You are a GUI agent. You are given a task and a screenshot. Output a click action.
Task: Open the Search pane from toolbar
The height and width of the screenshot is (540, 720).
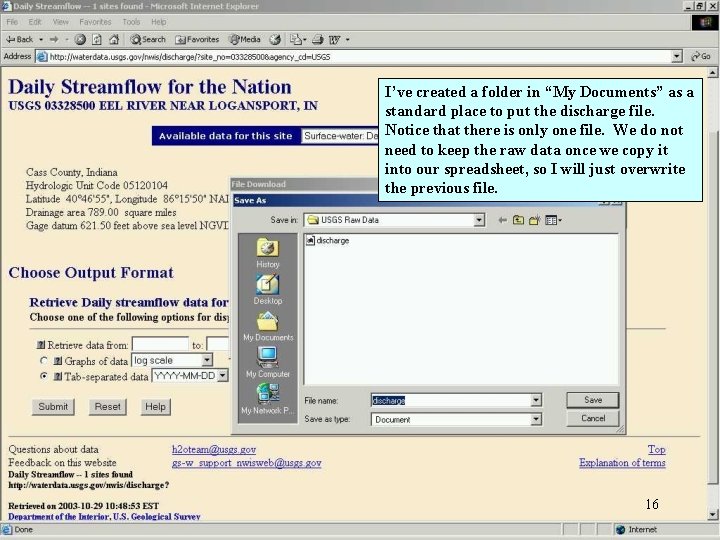(x=148, y=39)
